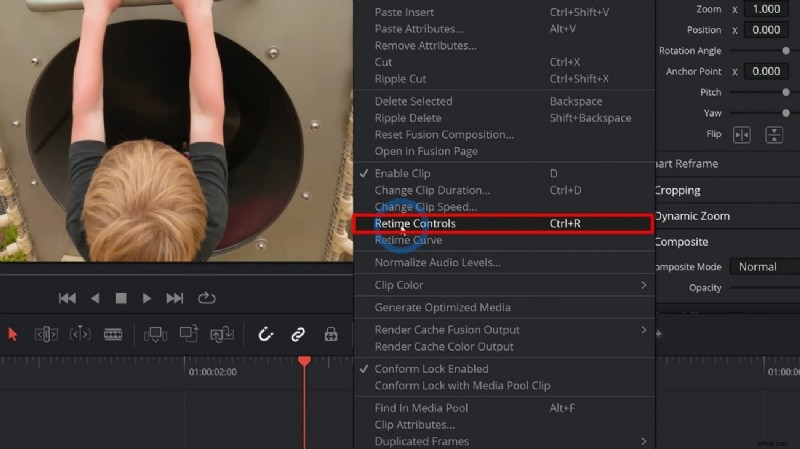The height and width of the screenshot is (449, 800).
Task: Jump to last frame playback button
Action: click(x=174, y=298)
